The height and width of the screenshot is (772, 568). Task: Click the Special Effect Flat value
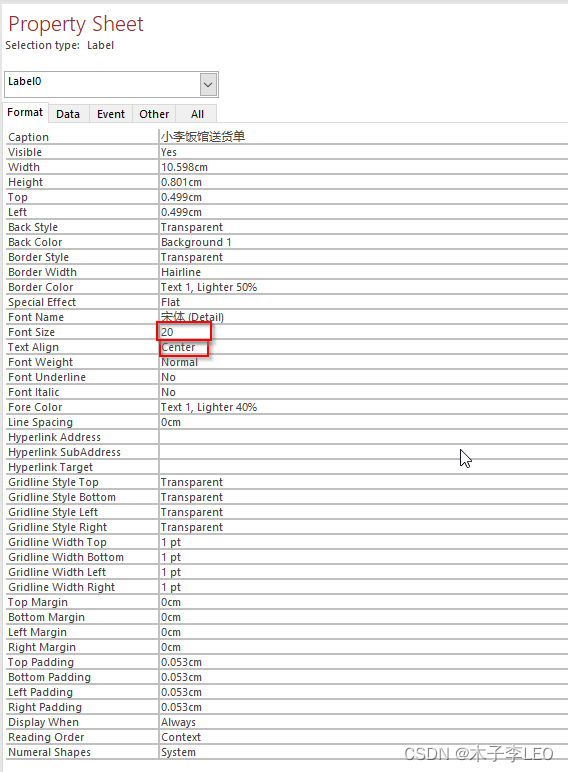363,302
